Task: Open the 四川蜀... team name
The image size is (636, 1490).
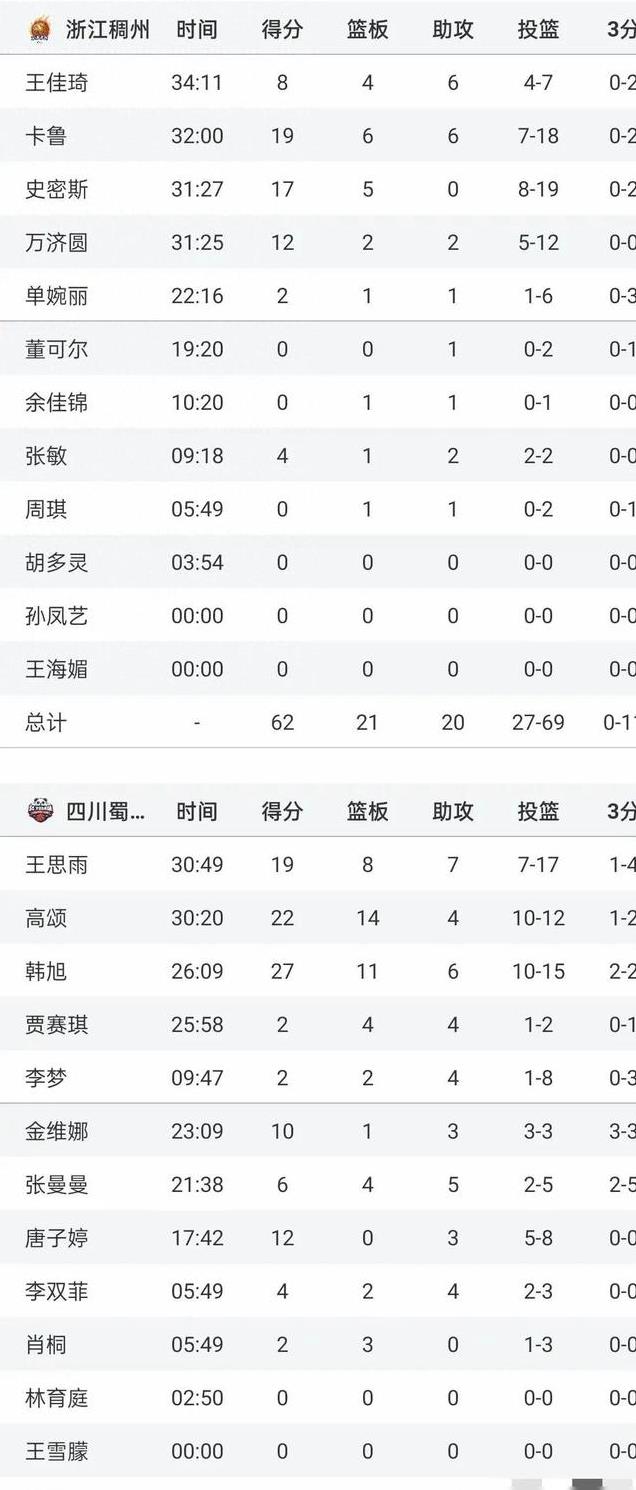Action: tap(106, 811)
